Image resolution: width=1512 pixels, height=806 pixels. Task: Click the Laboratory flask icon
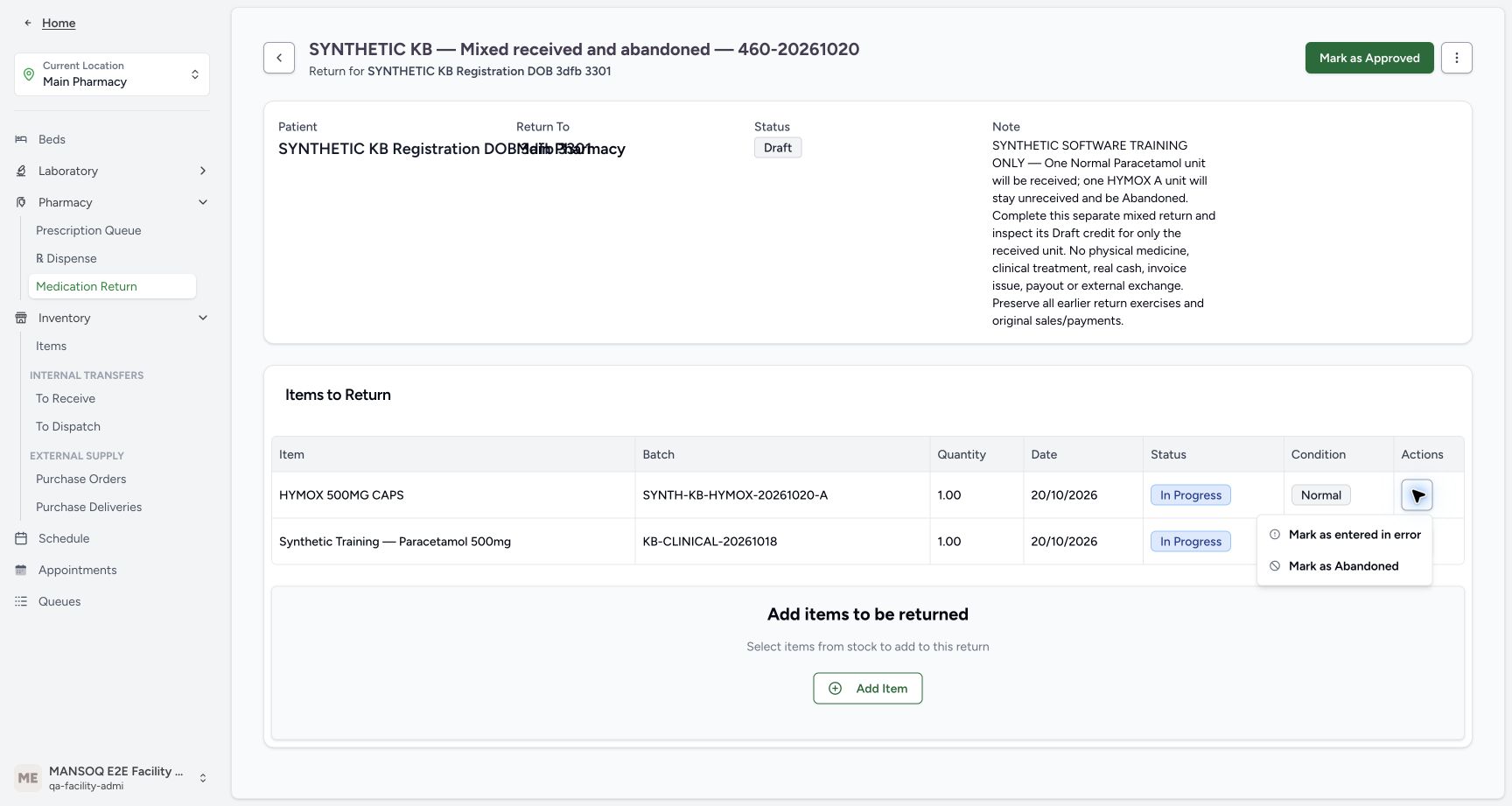point(21,171)
